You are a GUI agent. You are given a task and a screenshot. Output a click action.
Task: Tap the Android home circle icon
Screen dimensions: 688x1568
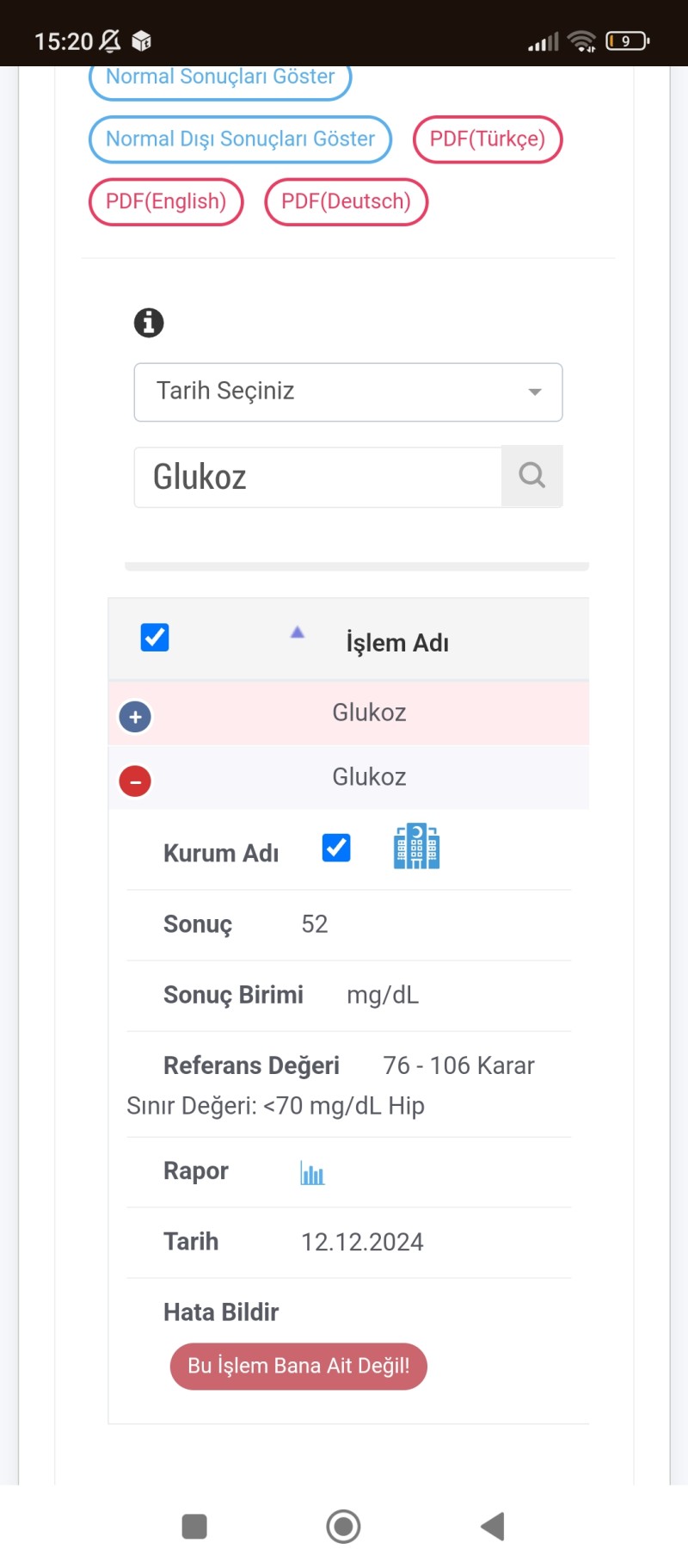pyautogui.click(x=343, y=1527)
